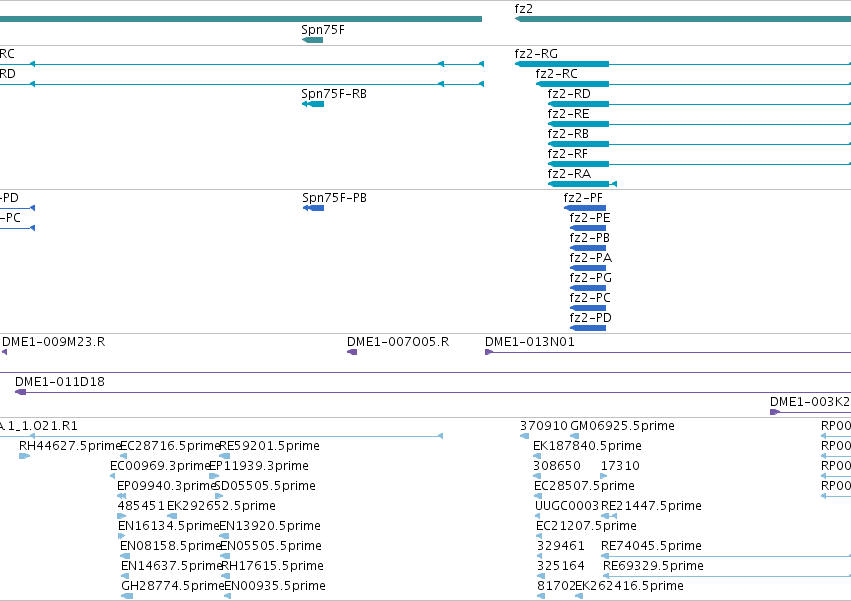Select the Spn75F gene feature bar
The image size is (851, 601).
[x=312, y=40]
